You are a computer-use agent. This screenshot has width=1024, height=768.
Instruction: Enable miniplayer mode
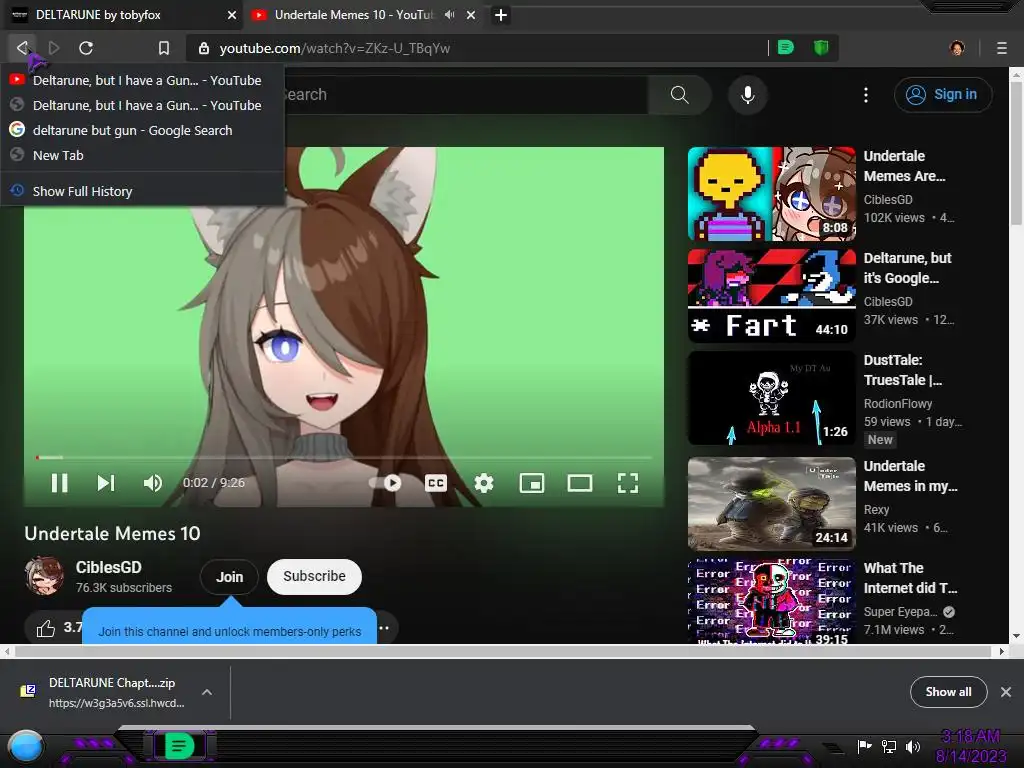click(532, 483)
